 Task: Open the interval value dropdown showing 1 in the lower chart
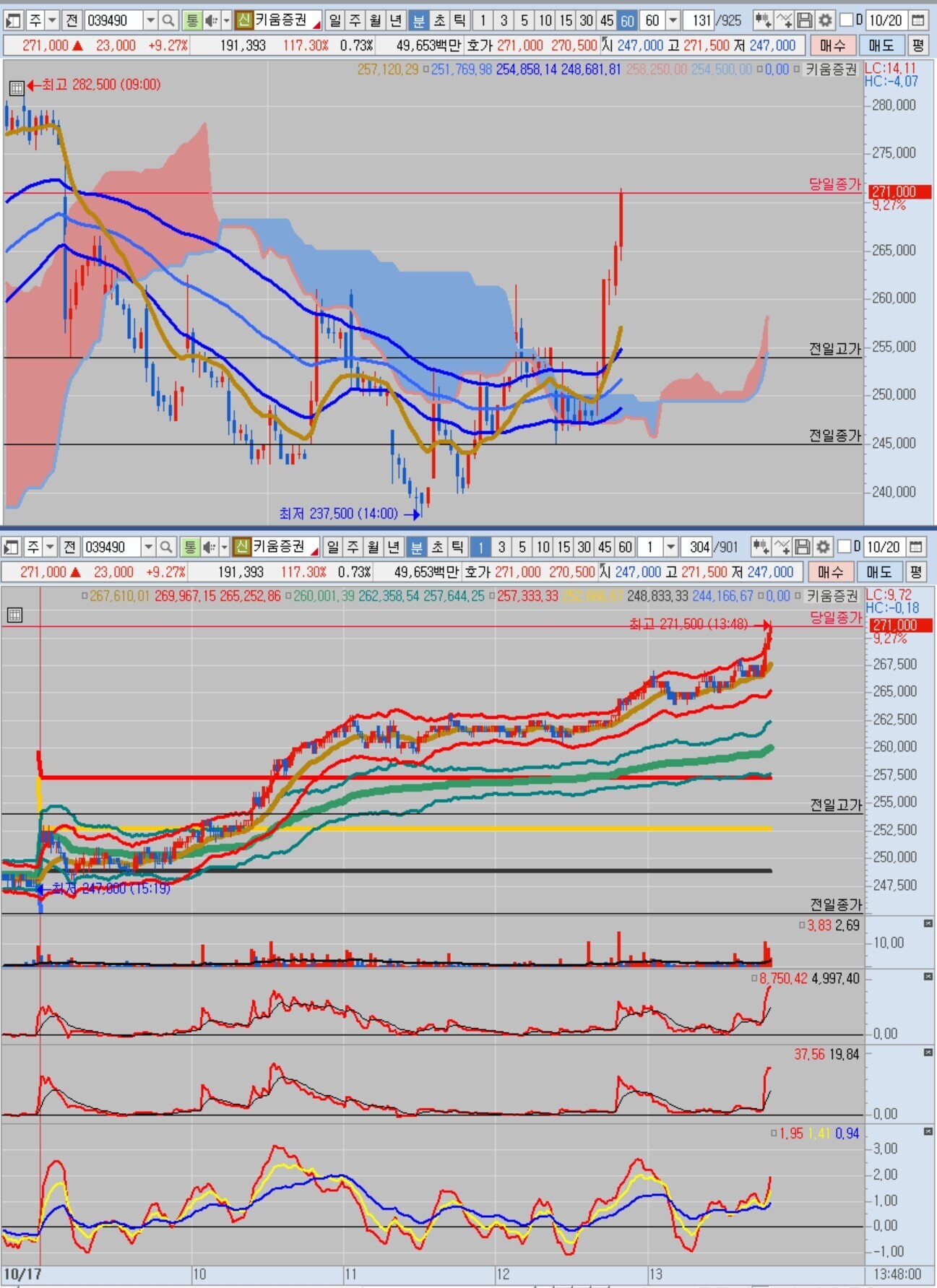click(671, 547)
